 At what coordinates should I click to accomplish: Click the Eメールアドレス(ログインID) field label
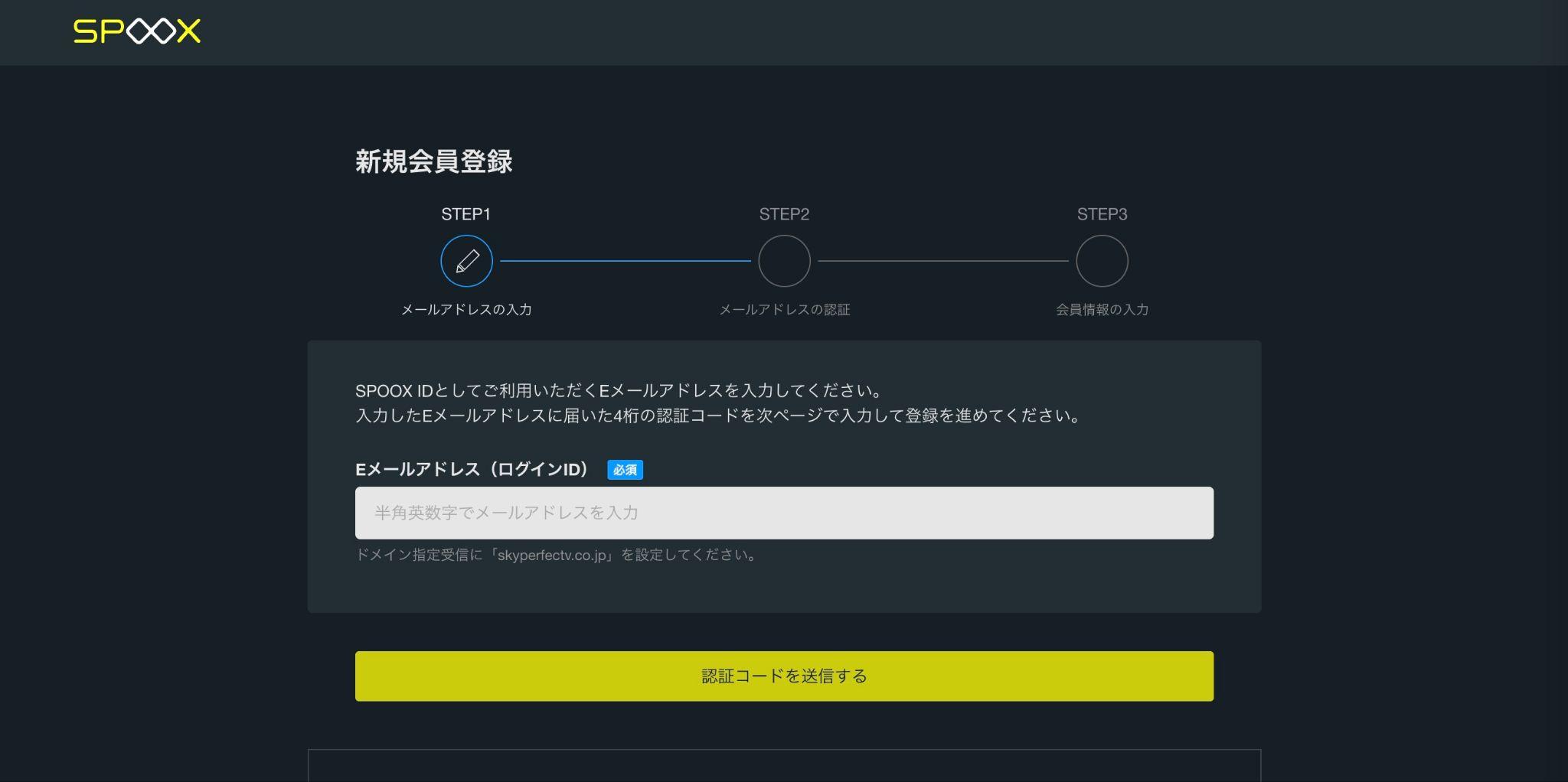(x=473, y=469)
